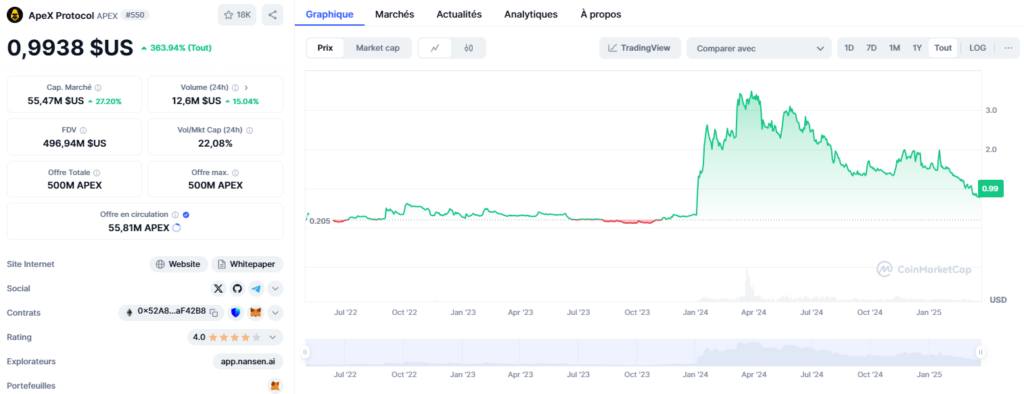Add ApeX to watchlist with star button
This screenshot has width=1024, height=394.
tap(237, 15)
